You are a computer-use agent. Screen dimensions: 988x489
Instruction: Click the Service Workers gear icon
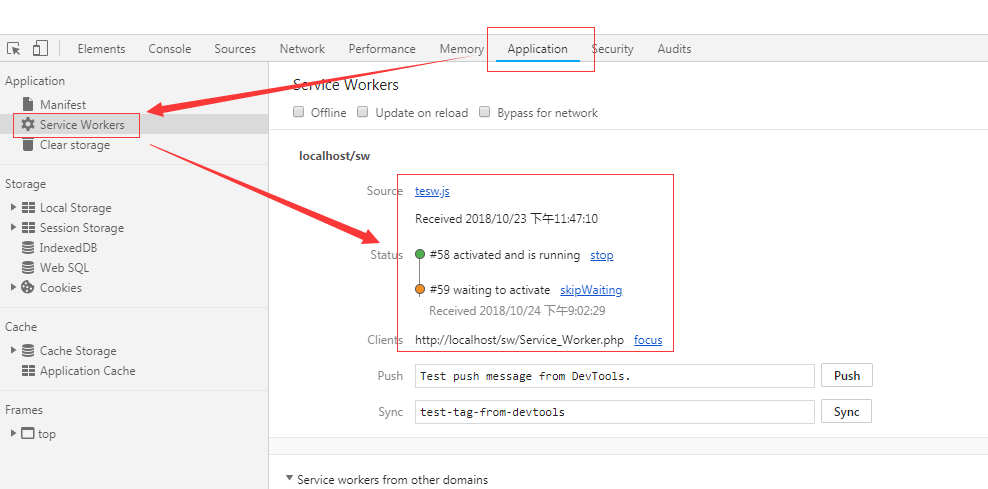click(x=28, y=124)
